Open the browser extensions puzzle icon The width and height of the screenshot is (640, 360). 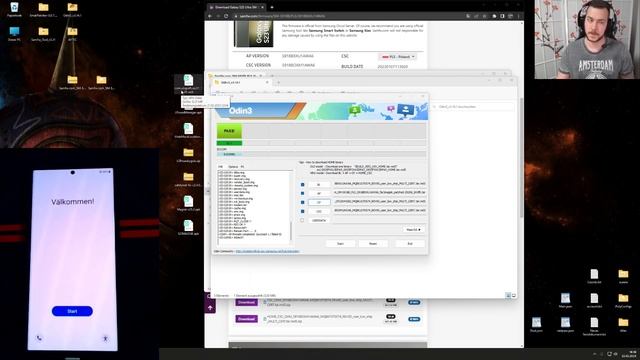point(494,16)
